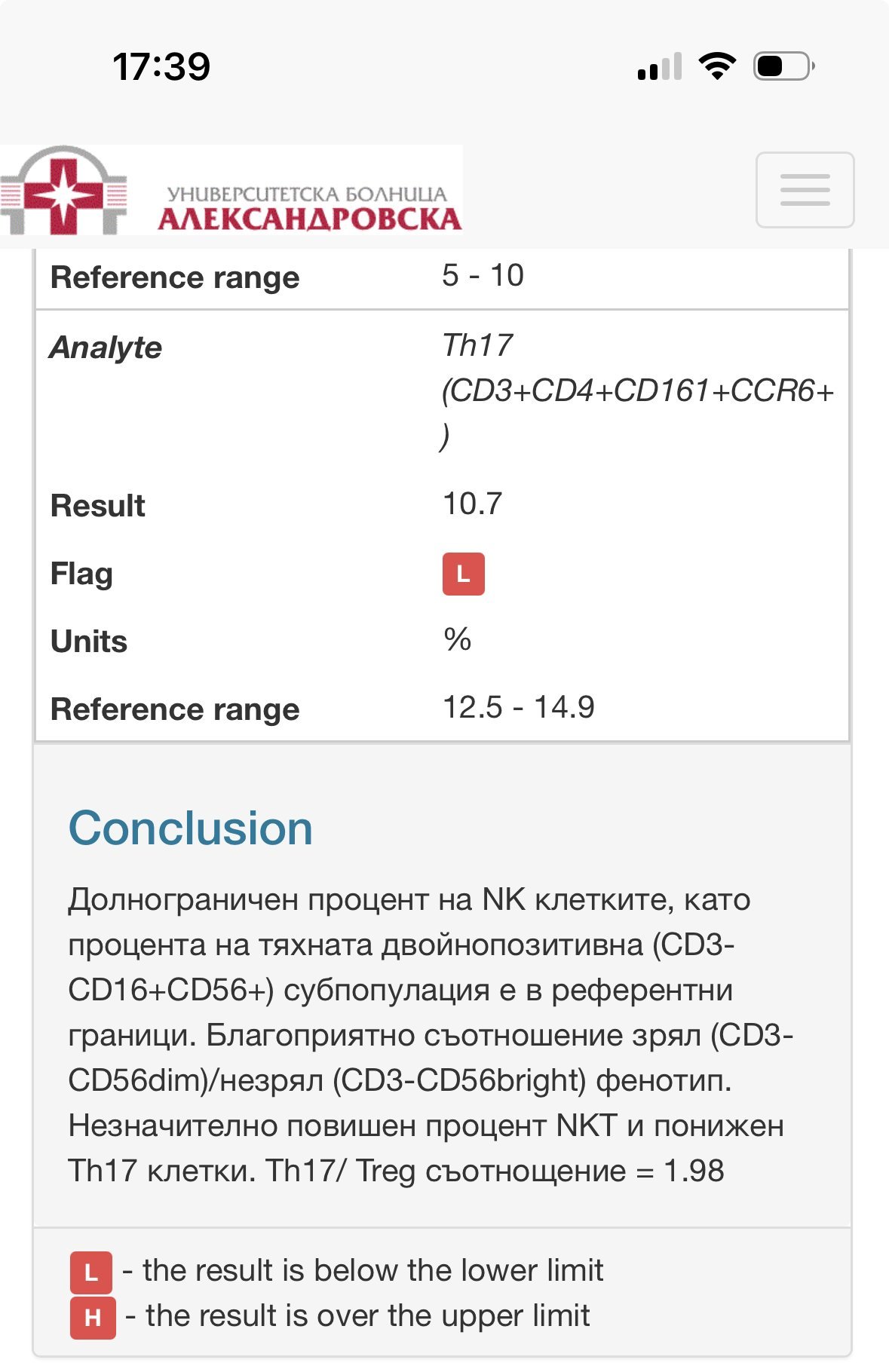
Task: Click the Bulgarian conclusion paragraph text
Action: 430,1034
